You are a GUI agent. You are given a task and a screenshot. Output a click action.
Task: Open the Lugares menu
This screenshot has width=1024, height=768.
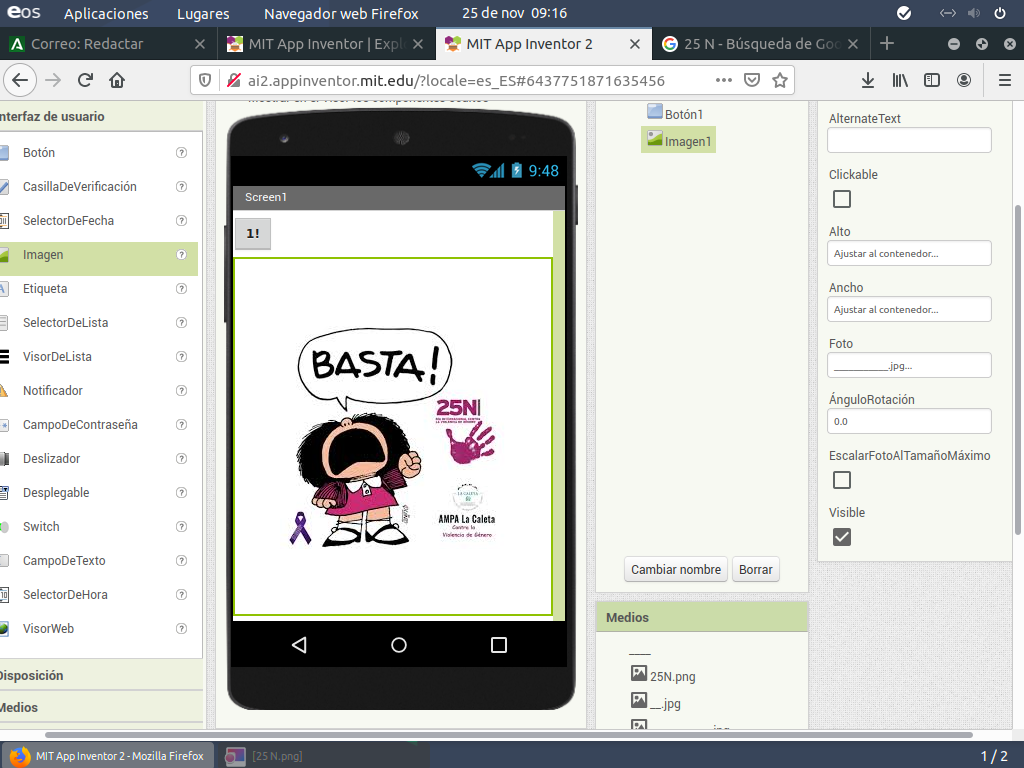203,14
